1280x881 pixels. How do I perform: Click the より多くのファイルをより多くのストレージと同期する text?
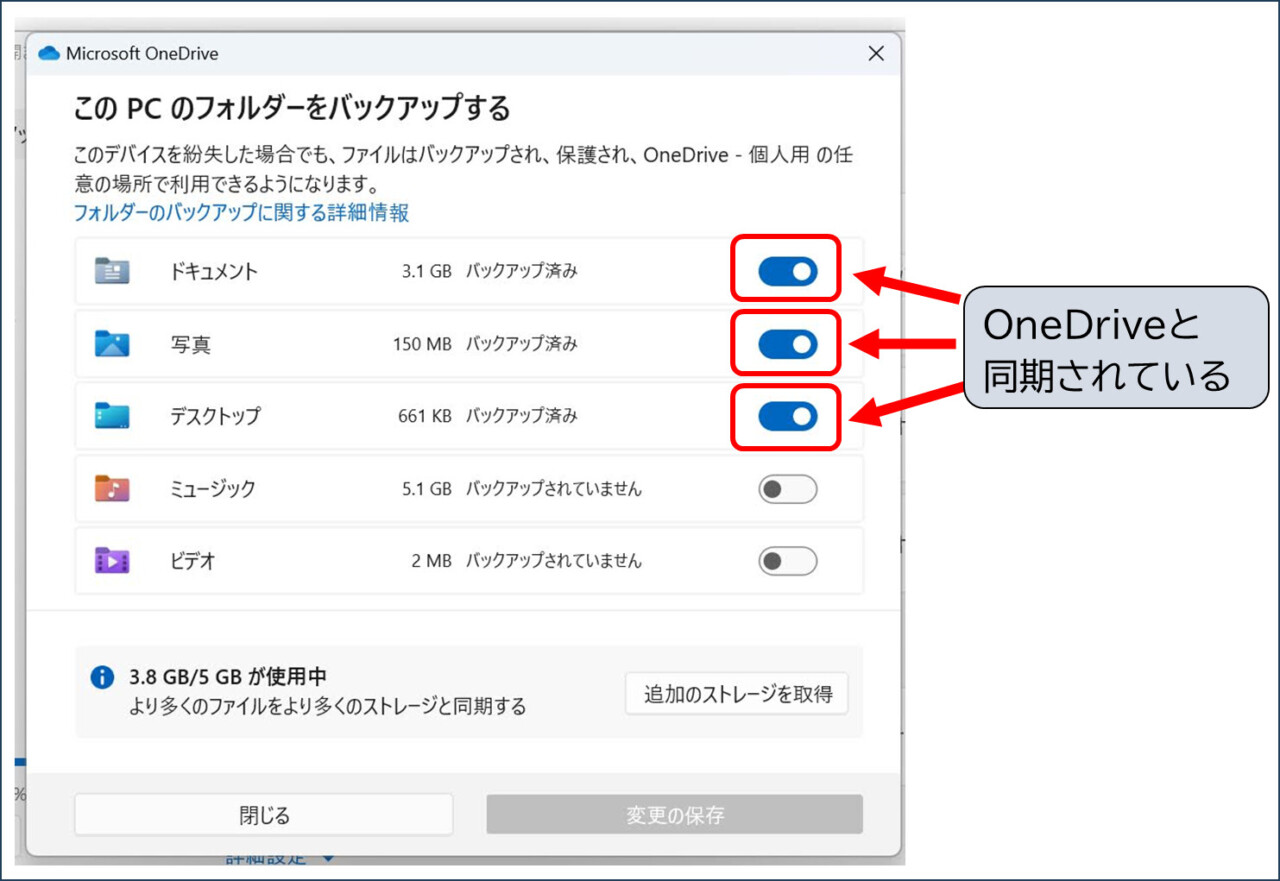327,707
